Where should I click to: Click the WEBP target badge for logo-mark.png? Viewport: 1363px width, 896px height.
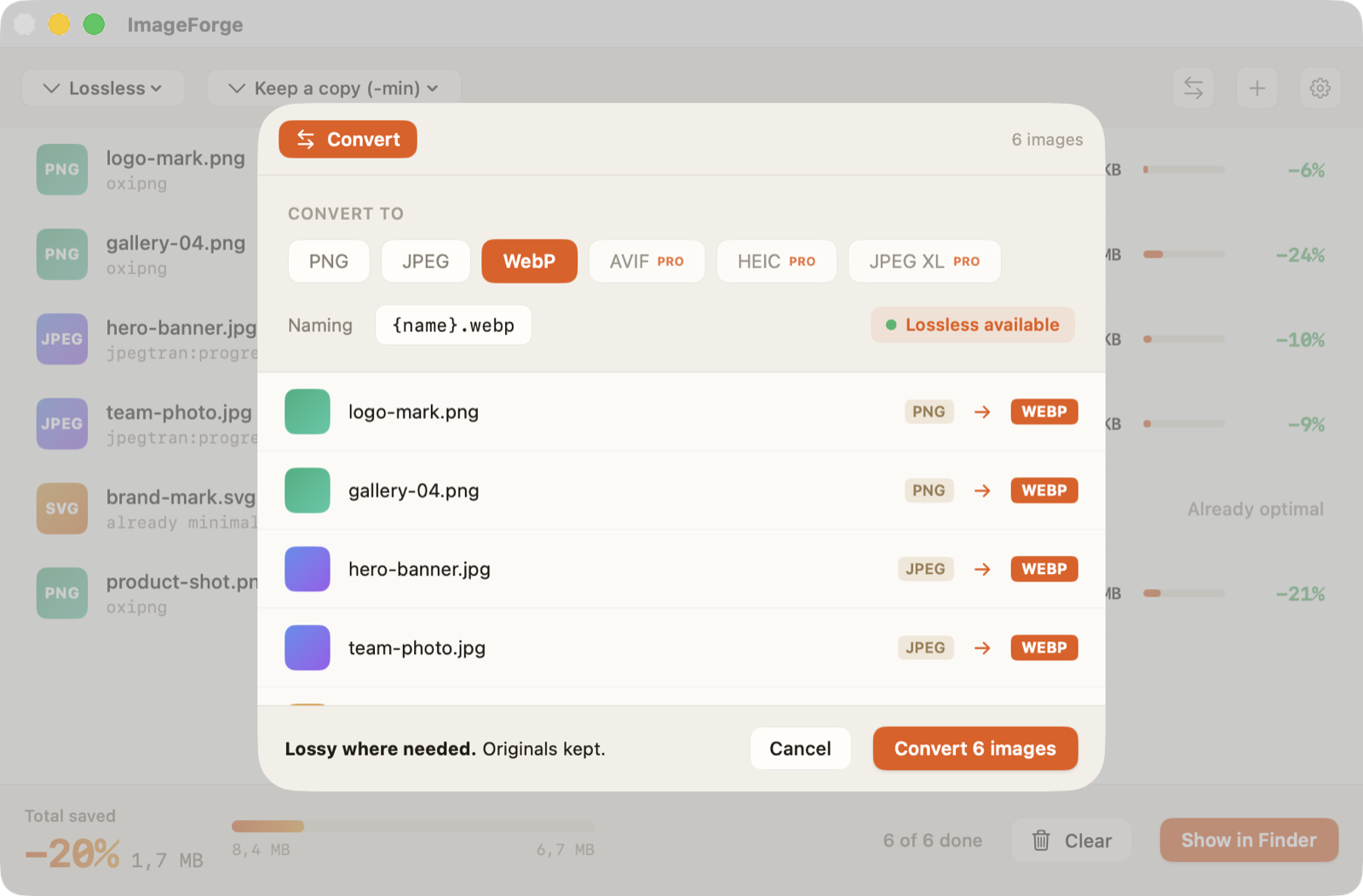point(1044,411)
